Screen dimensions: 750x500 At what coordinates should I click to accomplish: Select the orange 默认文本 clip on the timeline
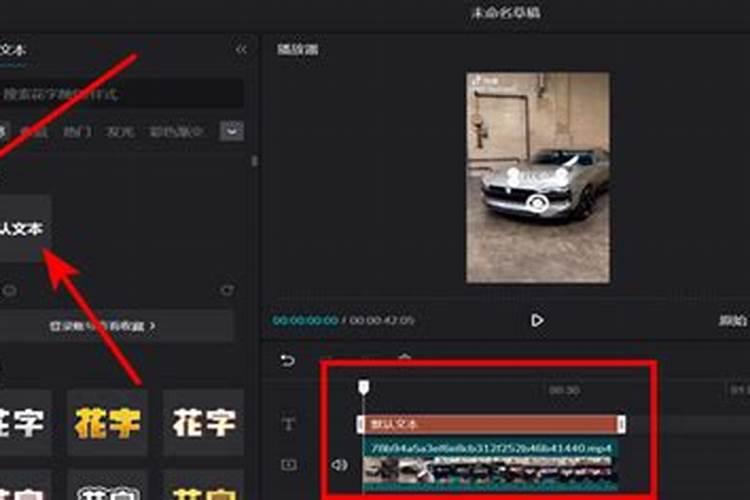(491, 424)
